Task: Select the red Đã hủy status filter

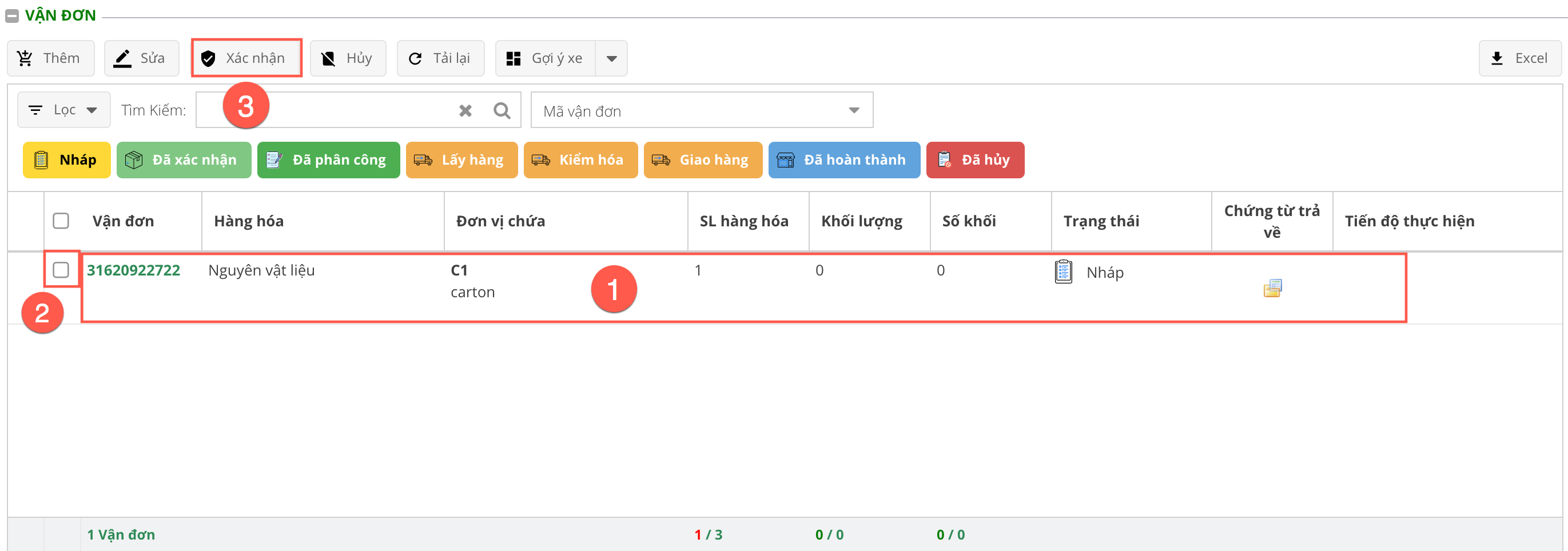Action: (x=974, y=160)
